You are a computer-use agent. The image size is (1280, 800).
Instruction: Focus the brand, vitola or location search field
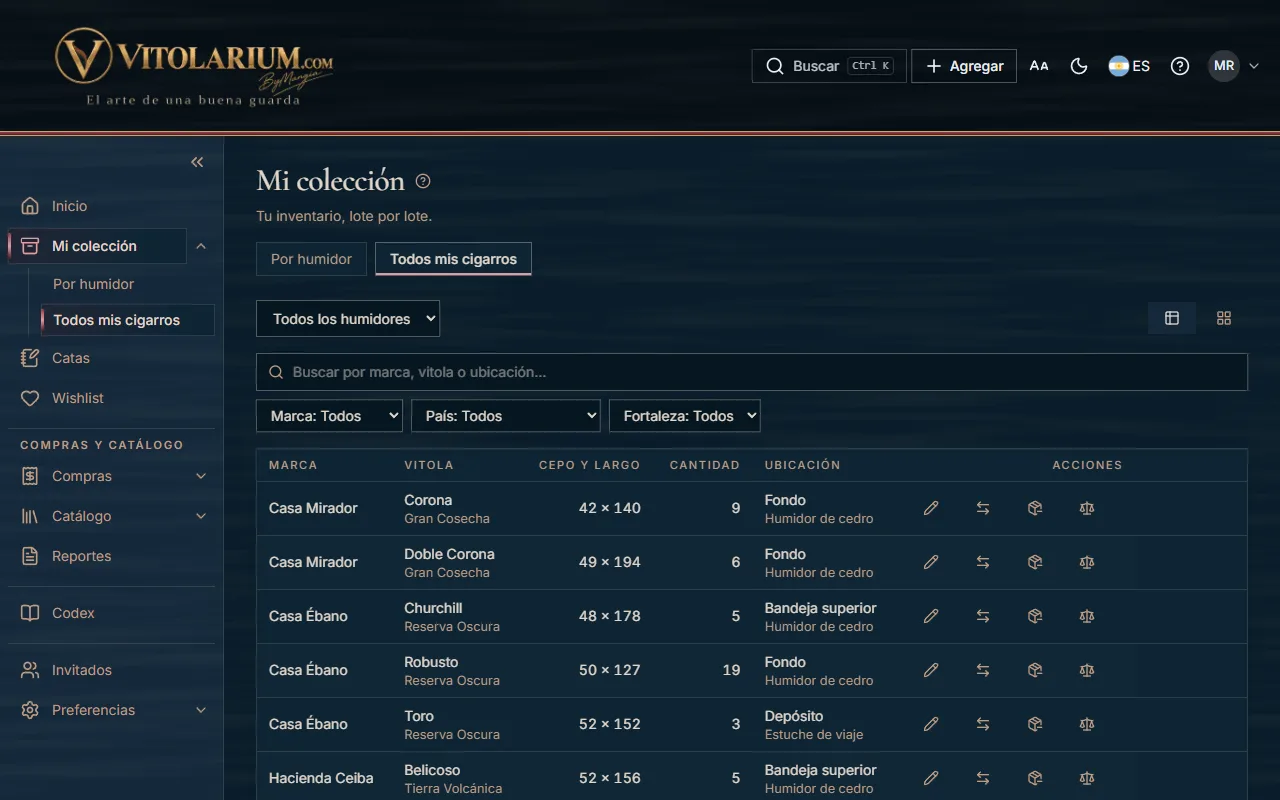point(752,372)
